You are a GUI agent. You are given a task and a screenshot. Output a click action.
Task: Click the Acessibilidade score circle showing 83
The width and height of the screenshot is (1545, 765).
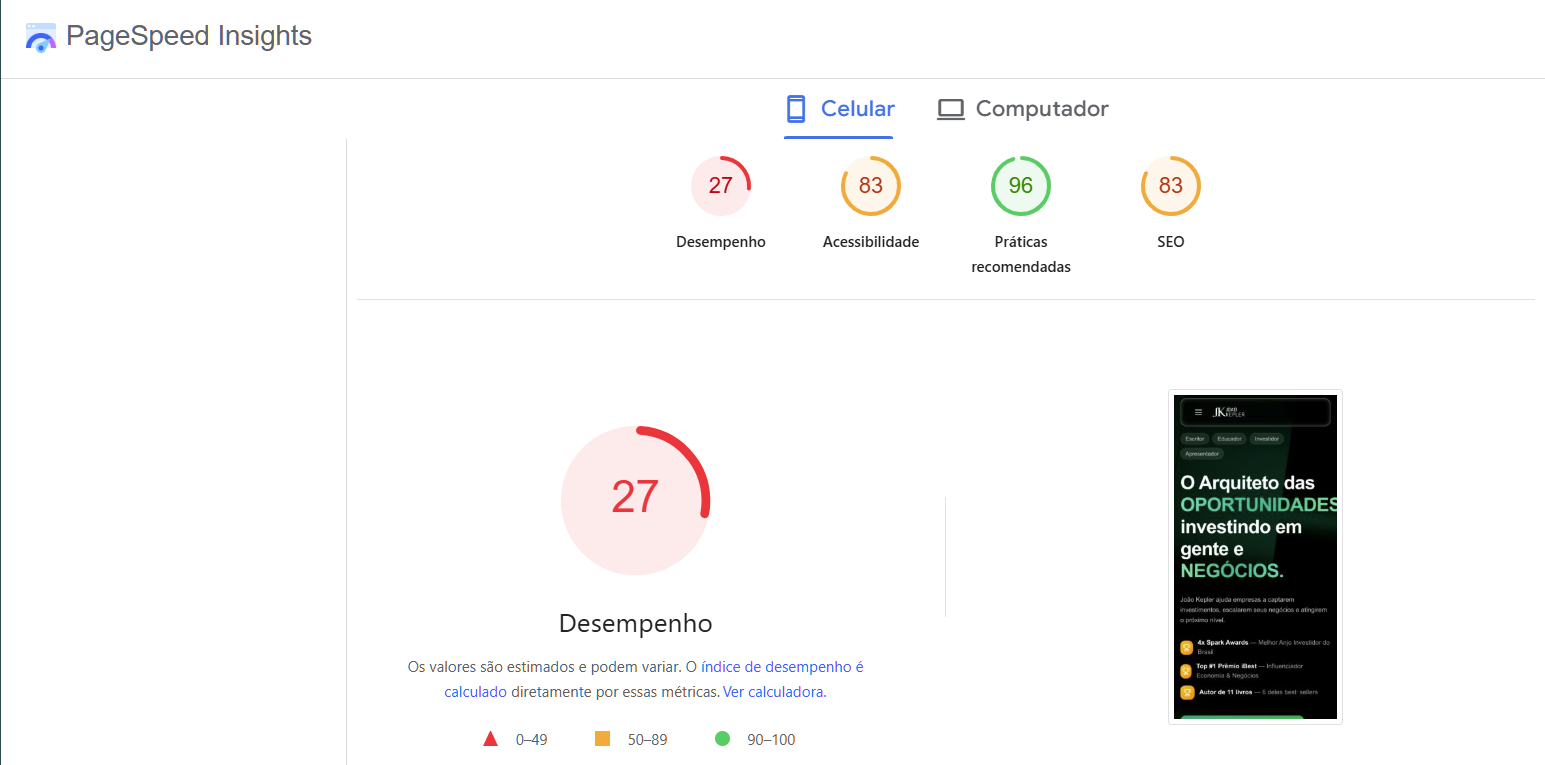[x=870, y=186]
